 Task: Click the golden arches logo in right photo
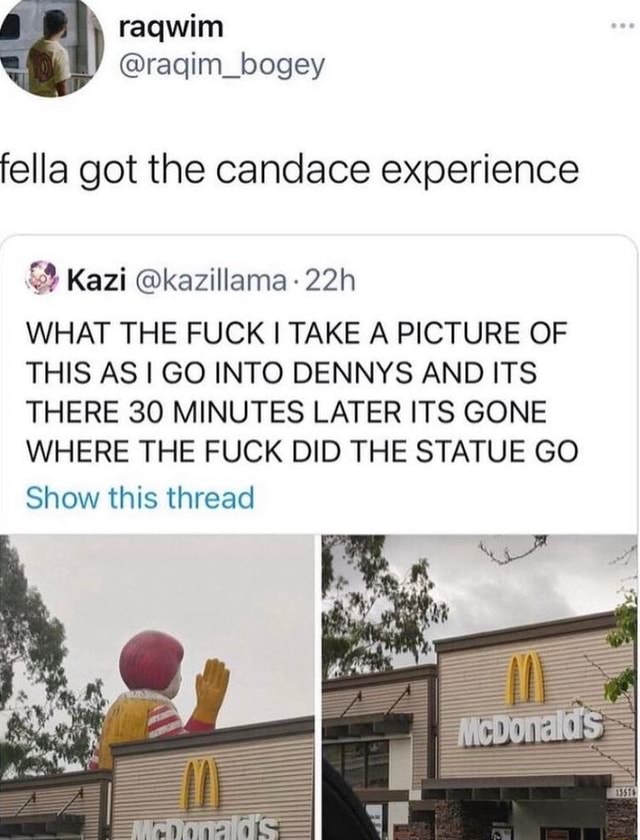point(526,680)
